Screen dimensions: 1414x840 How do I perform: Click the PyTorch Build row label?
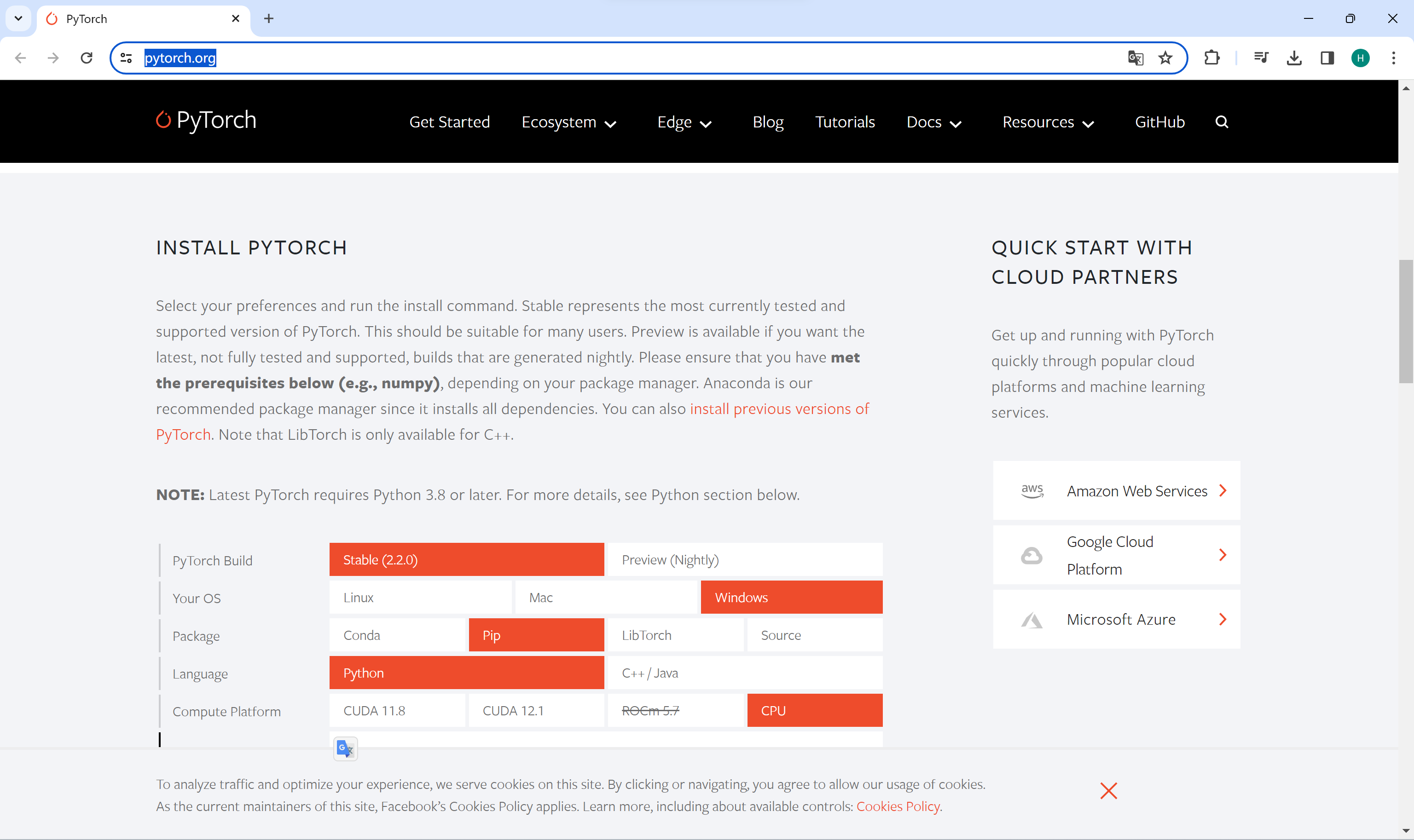coord(212,561)
